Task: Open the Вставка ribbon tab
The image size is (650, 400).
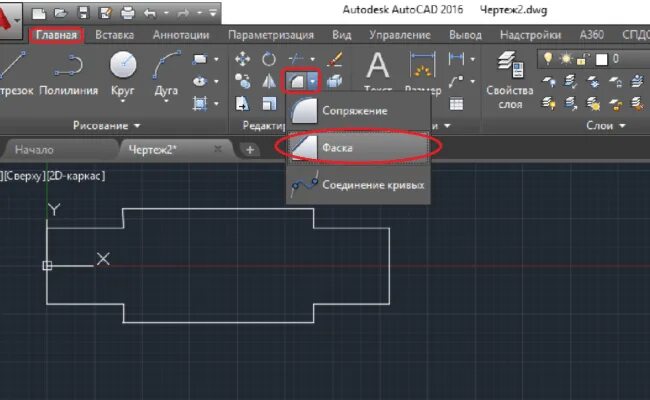Action: [114, 35]
